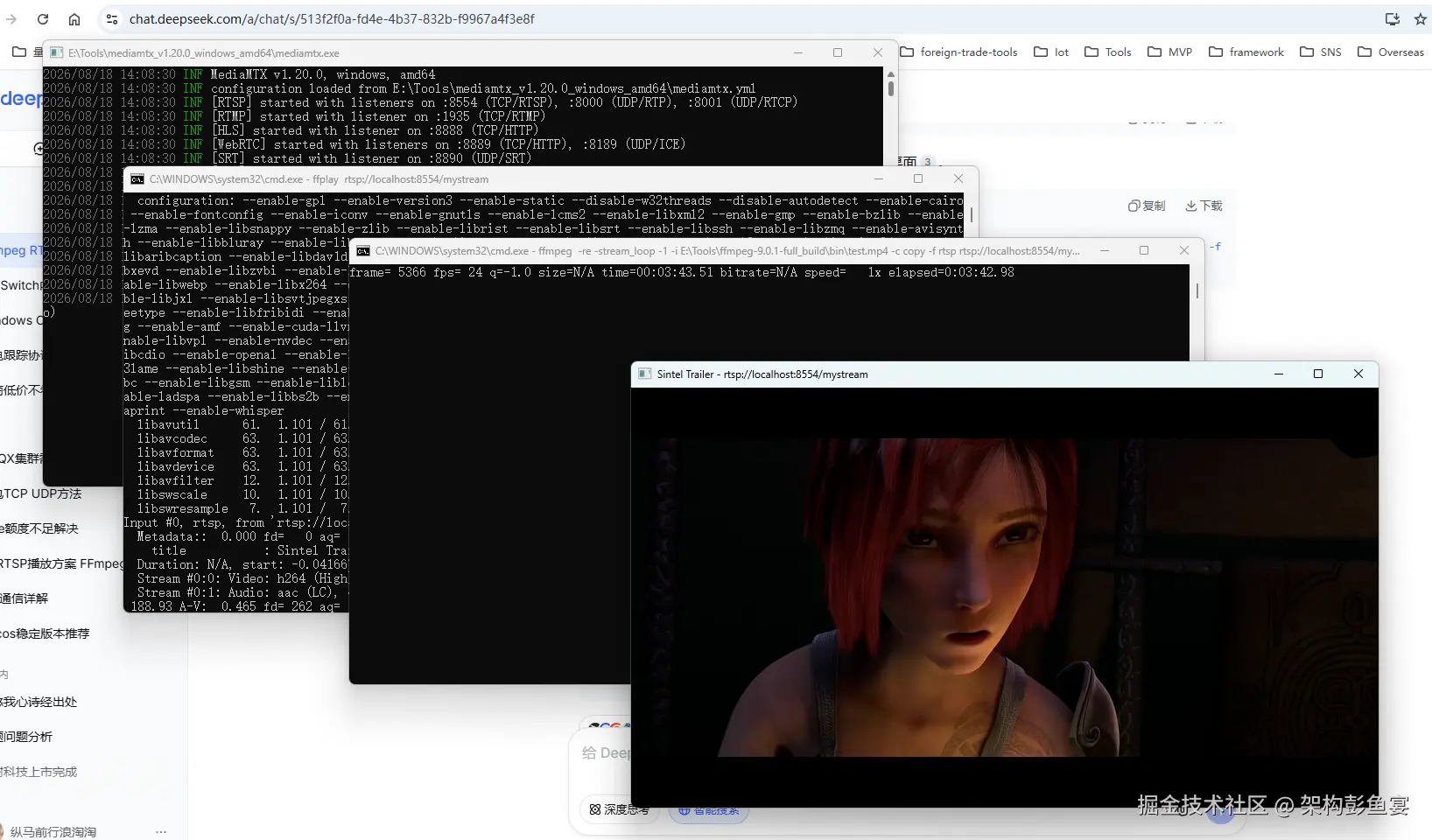Close the Sintel Trailer player window
This screenshot has height=840, width=1432.
point(1358,374)
